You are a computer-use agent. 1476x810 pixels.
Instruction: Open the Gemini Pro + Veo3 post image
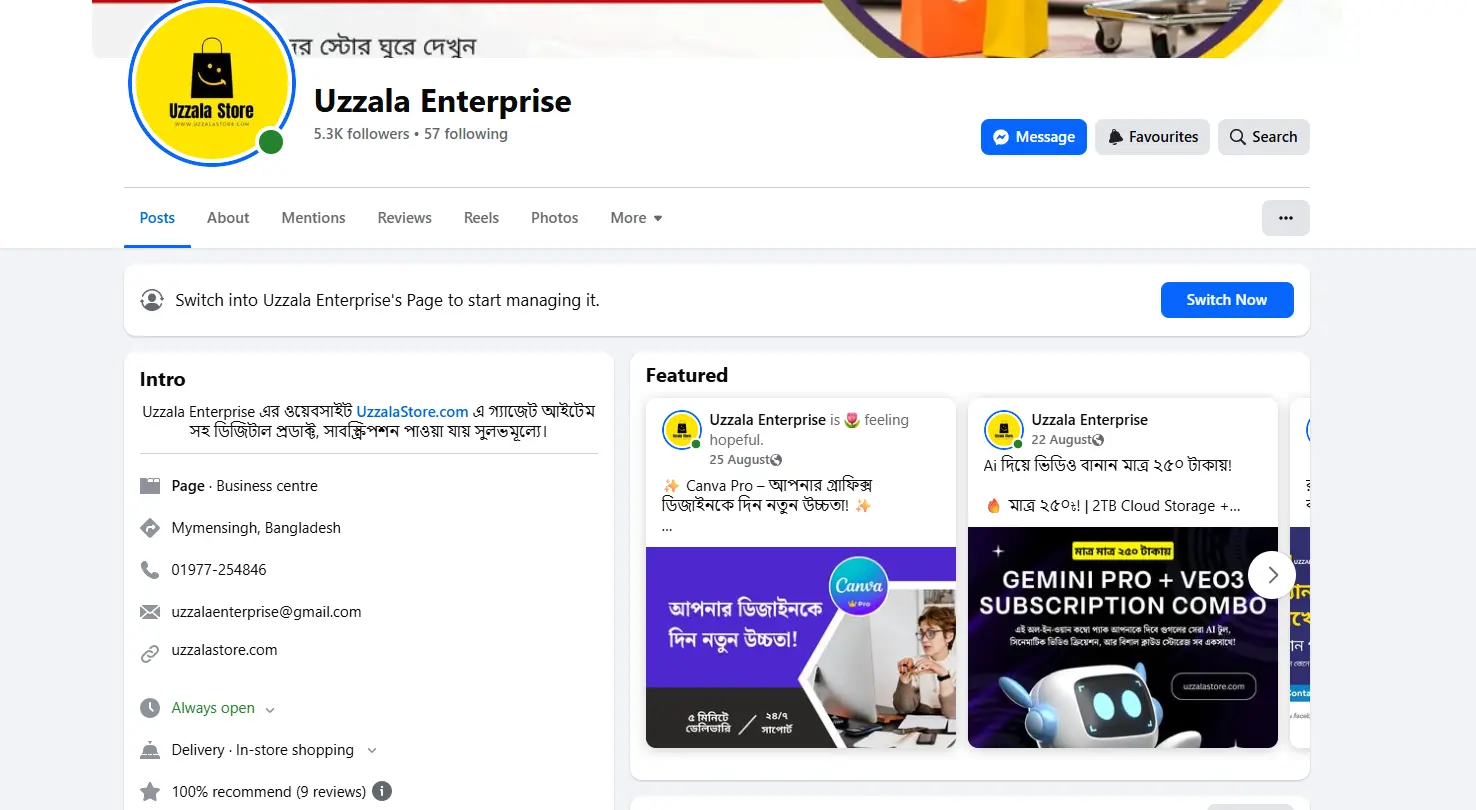coord(1123,637)
